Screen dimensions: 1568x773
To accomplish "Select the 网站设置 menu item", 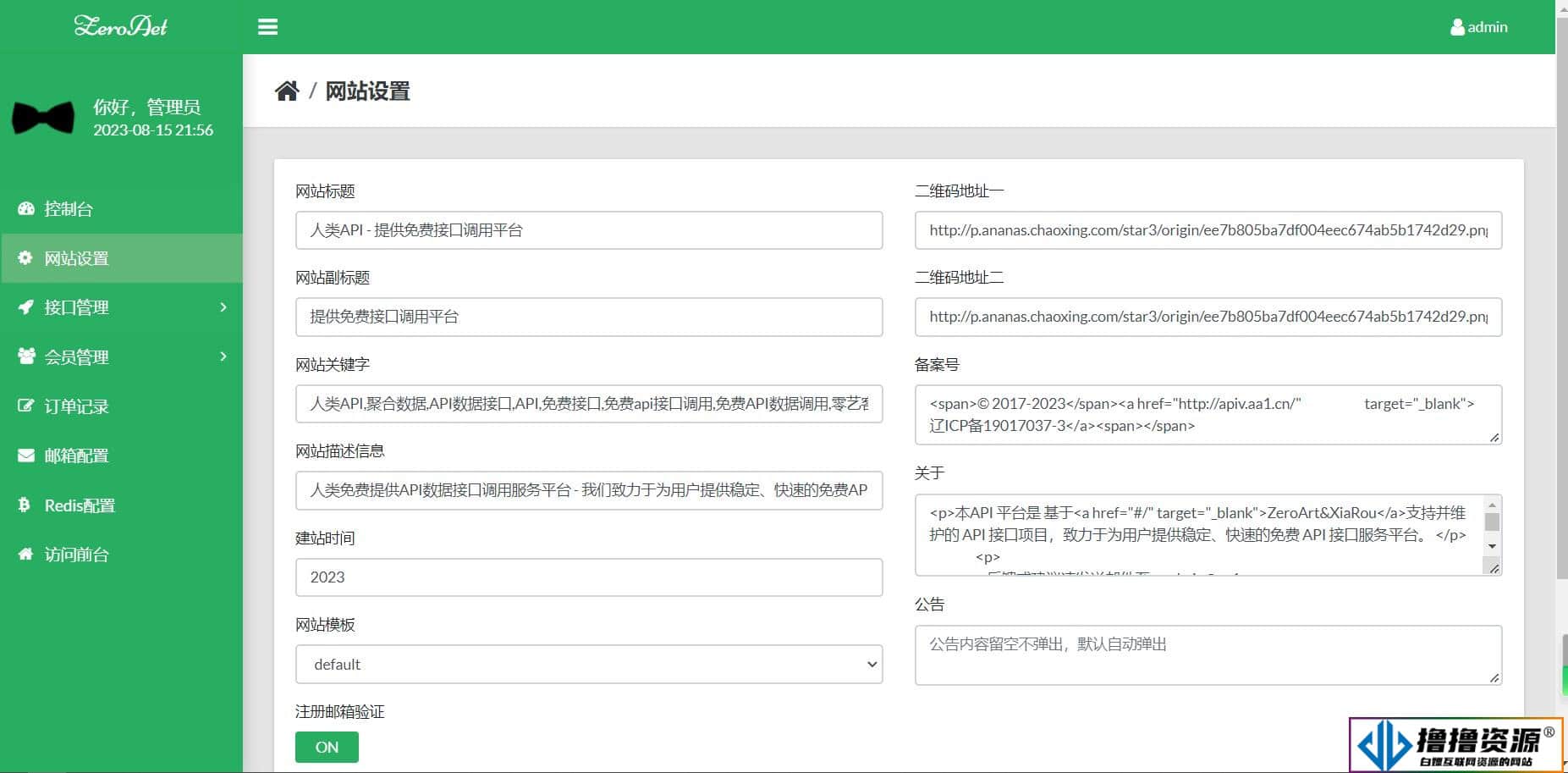I will pos(121,258).
